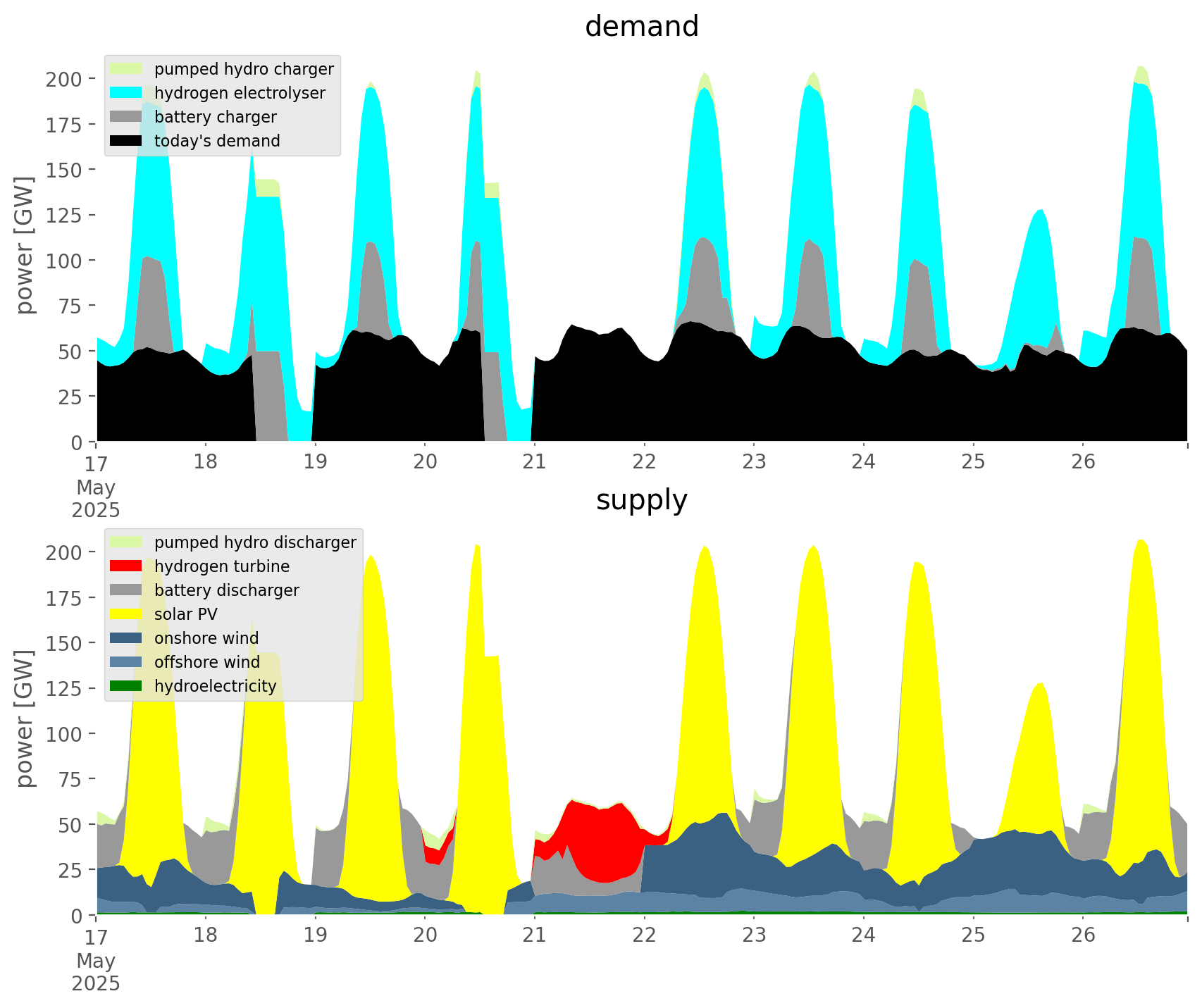Click date tick 19 on demand x-axis
Screen dimensions: 1202x1008
tap(315, 462)
